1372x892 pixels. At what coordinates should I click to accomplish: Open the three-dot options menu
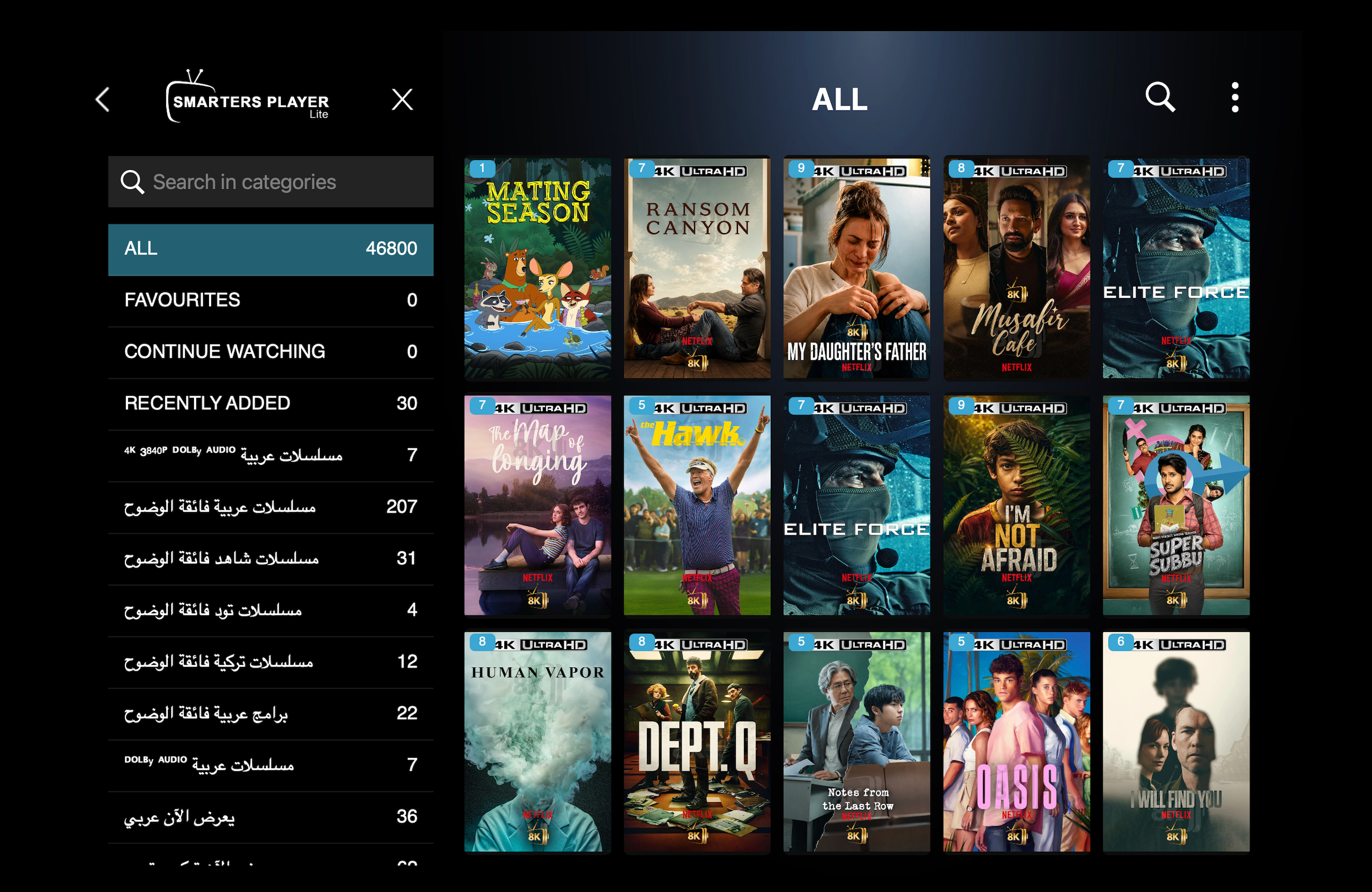click(1235, 97)
